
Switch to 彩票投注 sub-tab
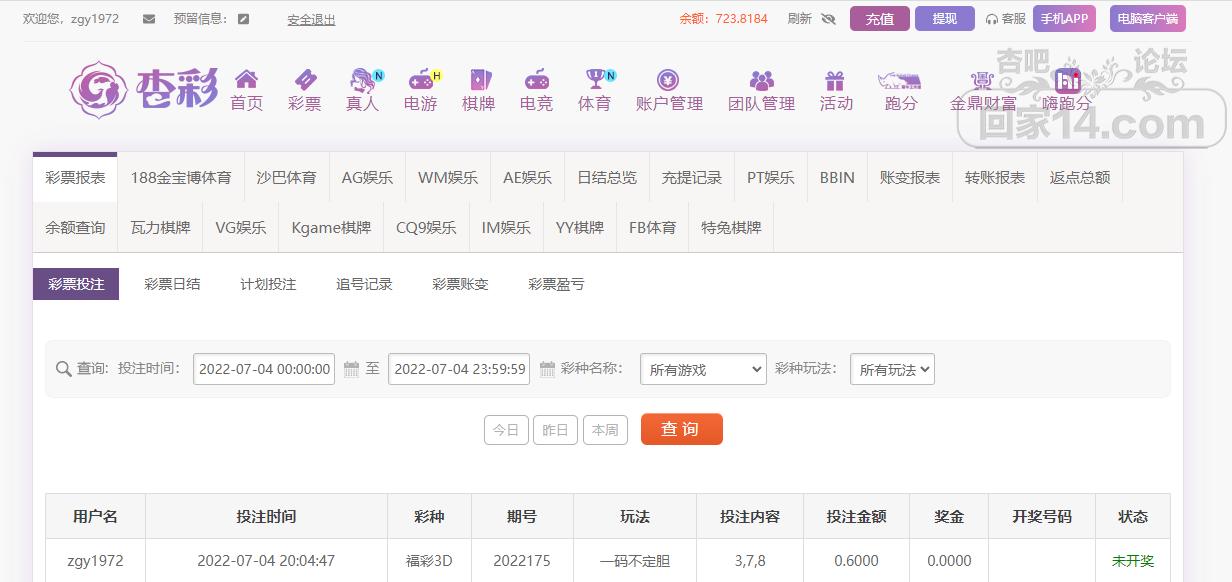tap(76, 284)
